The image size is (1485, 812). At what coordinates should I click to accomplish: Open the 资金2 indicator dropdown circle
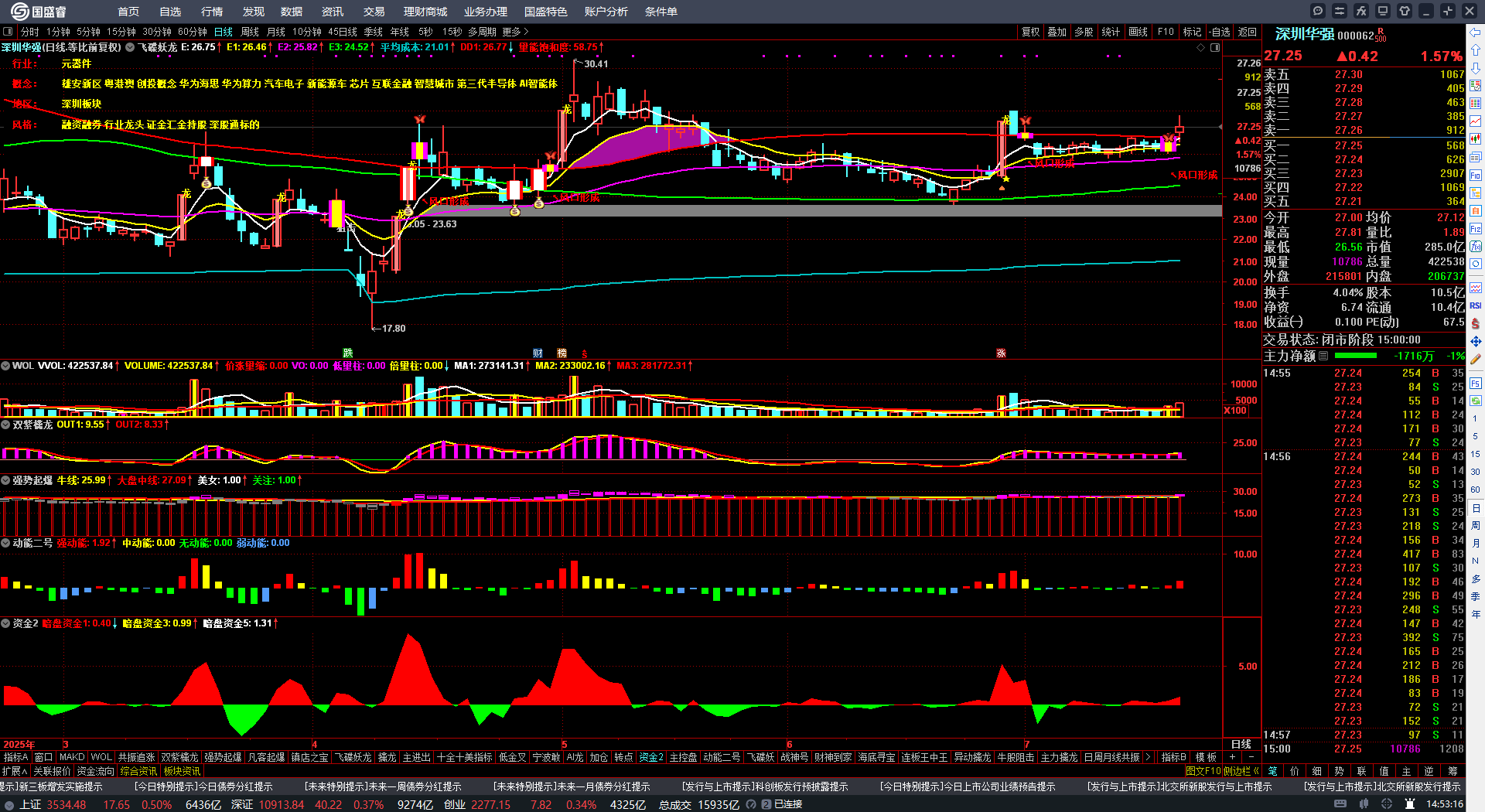coord(5,623)
